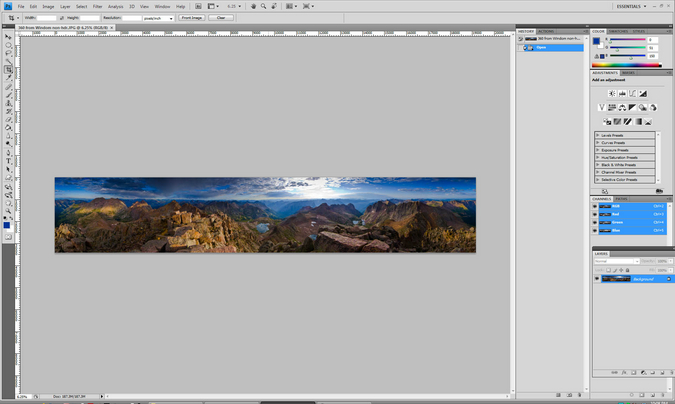The width and height of the screenshot is (675, 404).
Task: Toggle visibility of the Red channel
Action: [595, 214]
